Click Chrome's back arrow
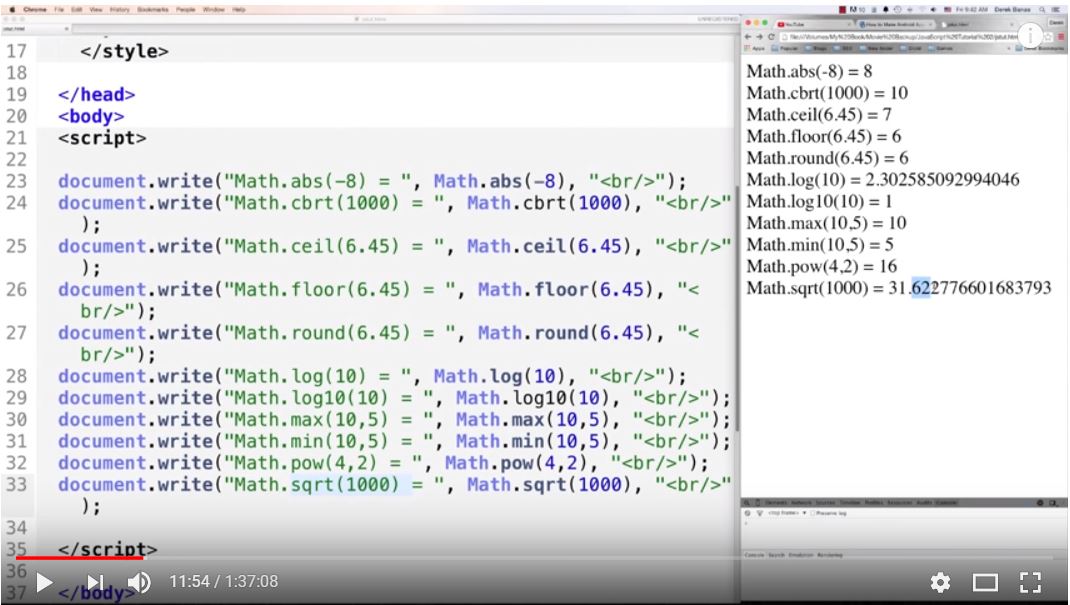 748,37
